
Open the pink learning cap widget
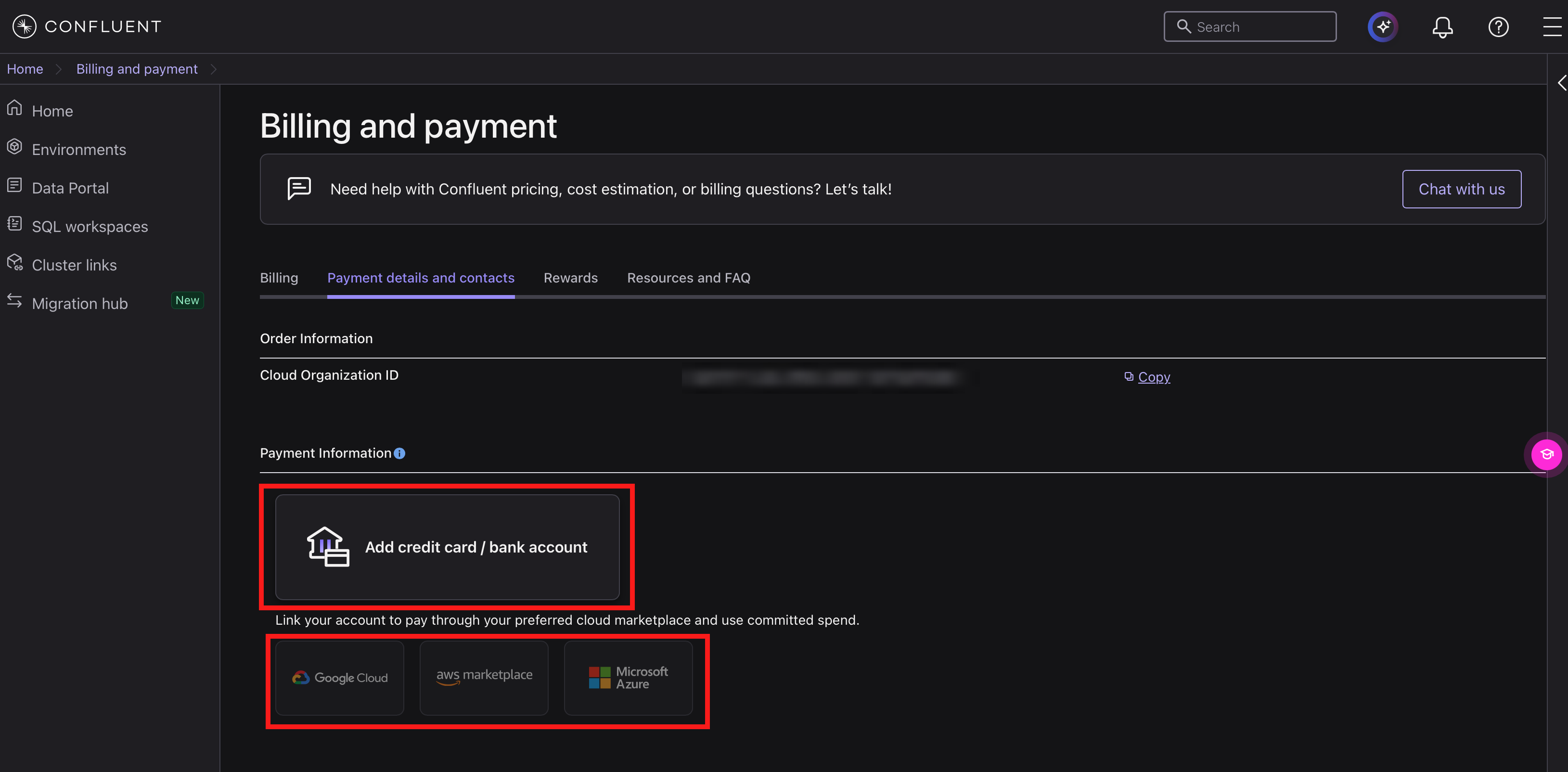click(1546, 454)
